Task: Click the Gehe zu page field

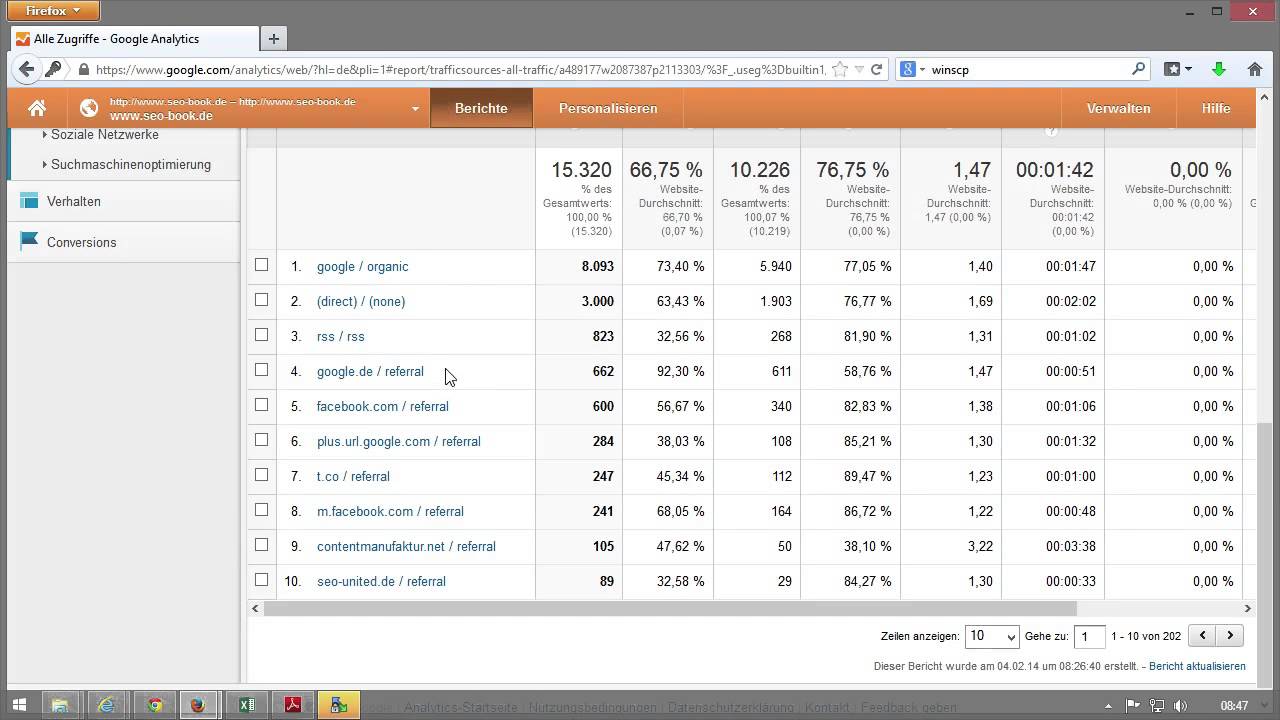Action: point(1089,636)
